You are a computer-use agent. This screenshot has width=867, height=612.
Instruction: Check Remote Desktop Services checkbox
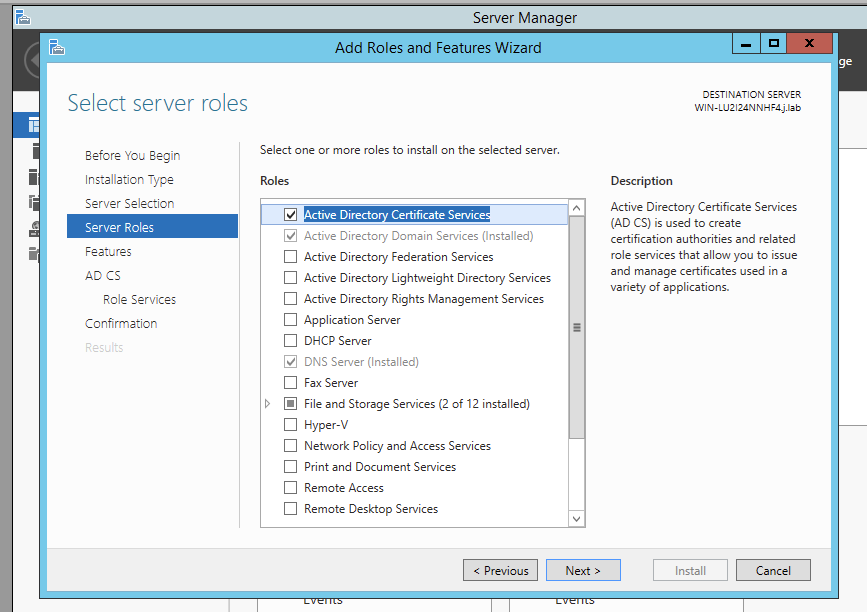click(290, 509)
